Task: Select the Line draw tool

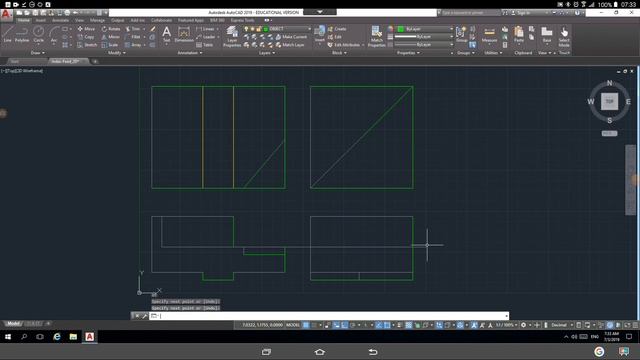Action: 7,34
